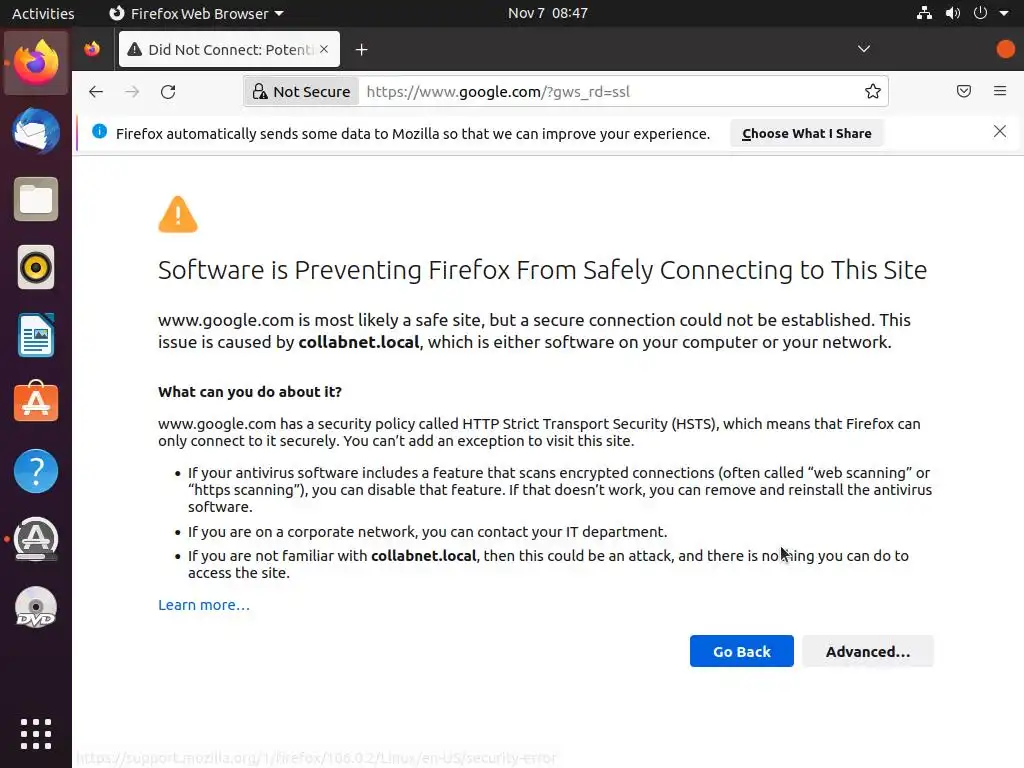The height and width of the screenshot is (768, 1024).
Task: Open Ubuntu Software from the dock
Action: (36, 403)
